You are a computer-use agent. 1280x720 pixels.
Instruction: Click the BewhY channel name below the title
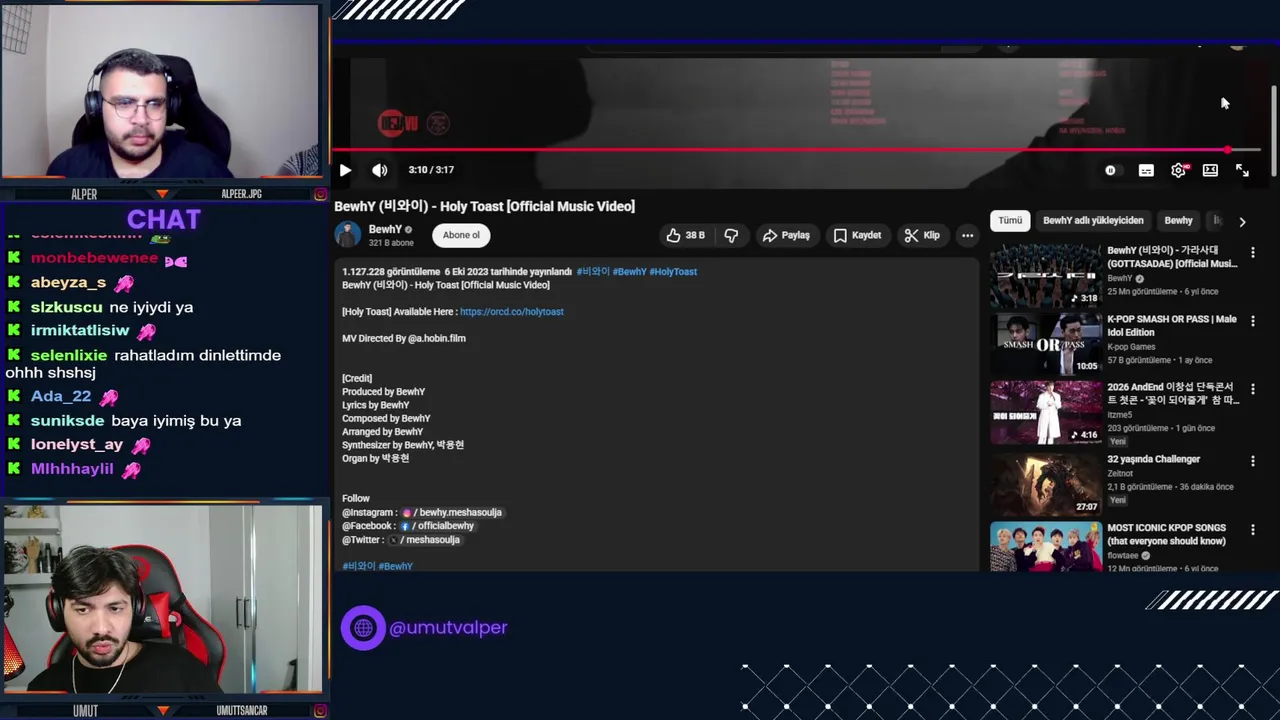coord(385,229)
